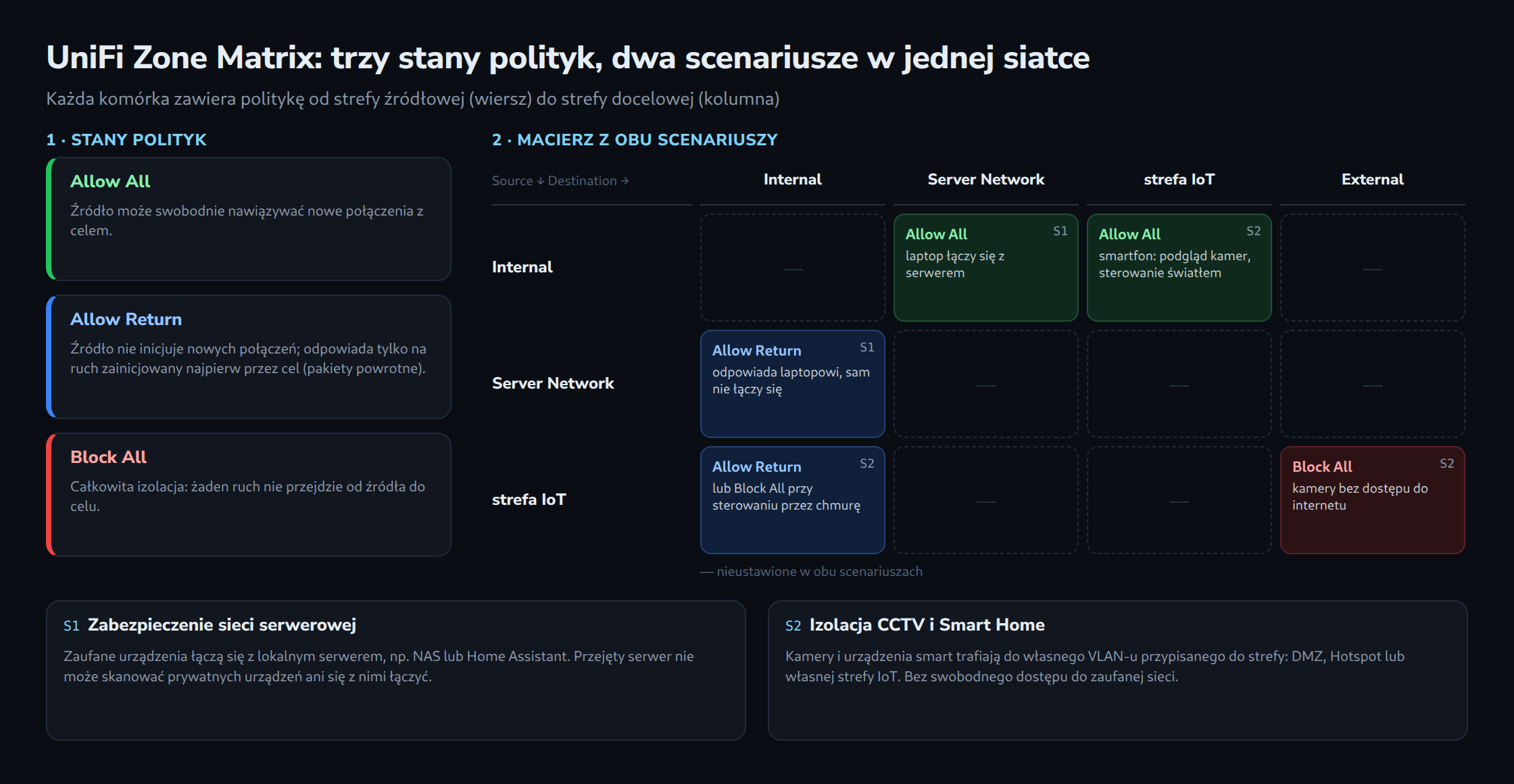Click the strefa IoT row label
This screenshot has height=784, width=1514.
[x=529, y=499]
